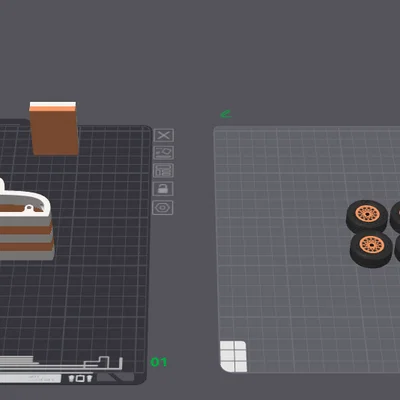Remove plate 01 with the X icon
400x400 pixels.
(x=163, y=136)
